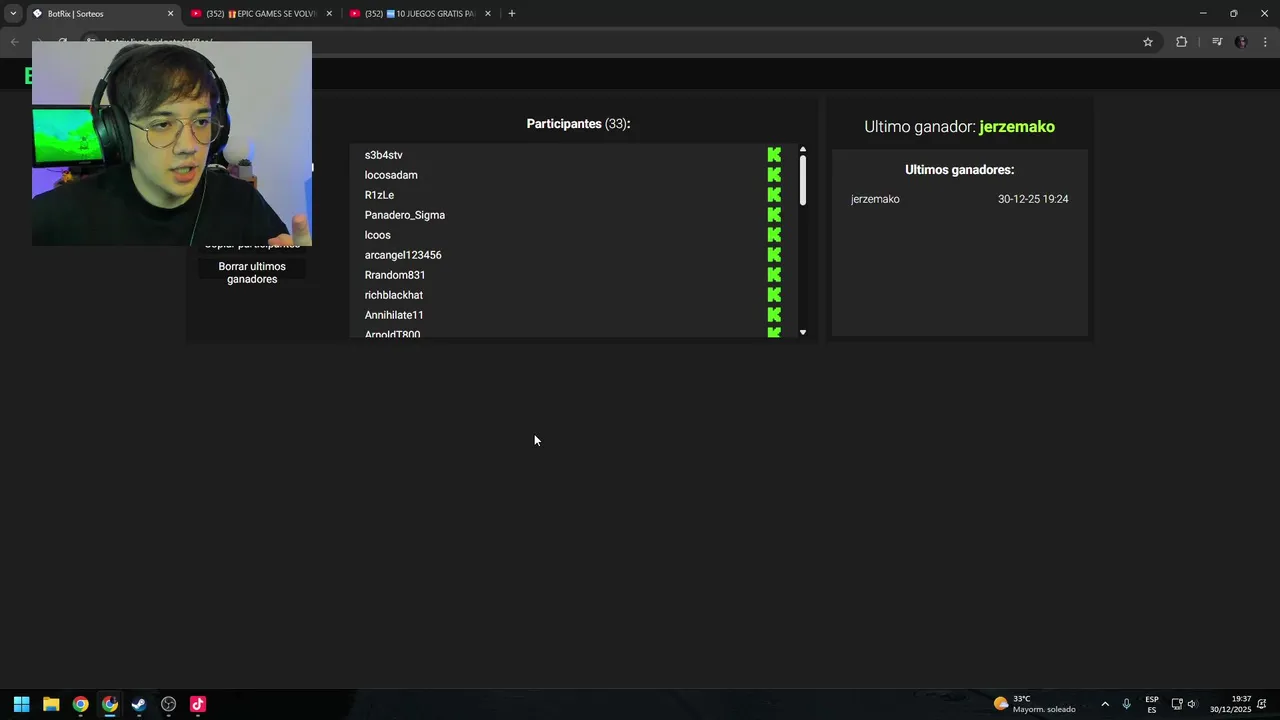Screen dimensions: 1280x720
Task: Close the 10 JUEGOS GRATIS tab
Action: click(488, 14)
